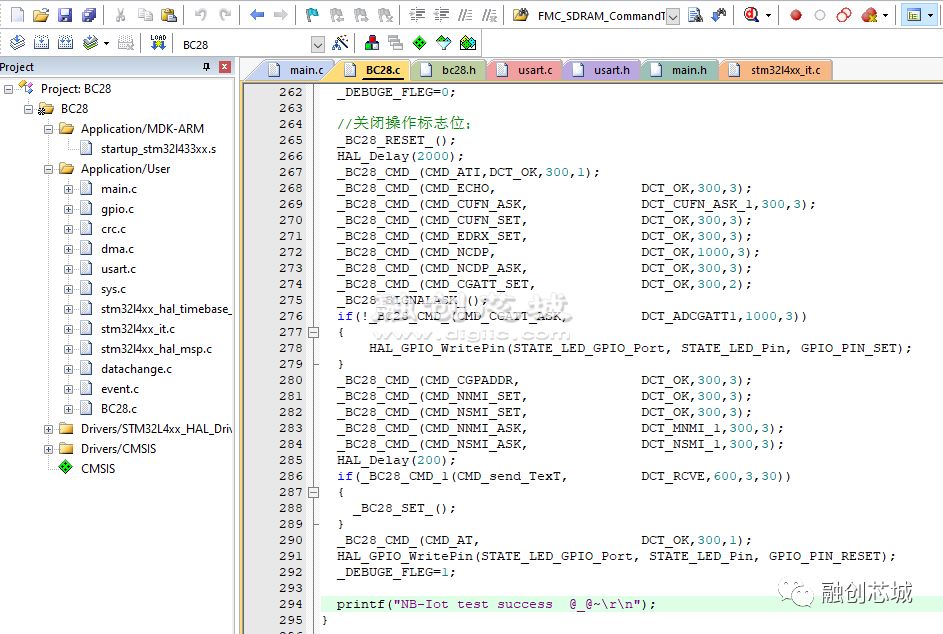943x634 pixels.
Task: Click the Find icon next to search box
Action: [695, 14]
